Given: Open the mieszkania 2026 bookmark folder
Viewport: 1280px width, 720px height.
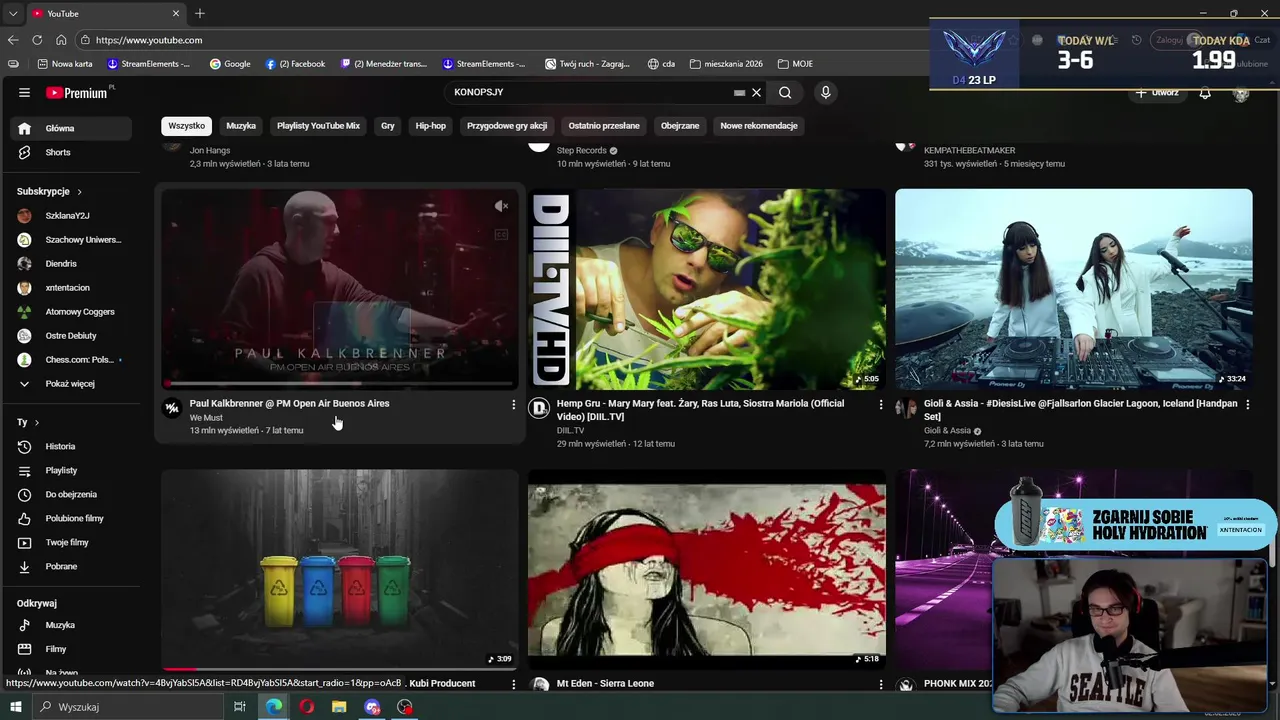Looking at the screenshot, I should point(726,64).
